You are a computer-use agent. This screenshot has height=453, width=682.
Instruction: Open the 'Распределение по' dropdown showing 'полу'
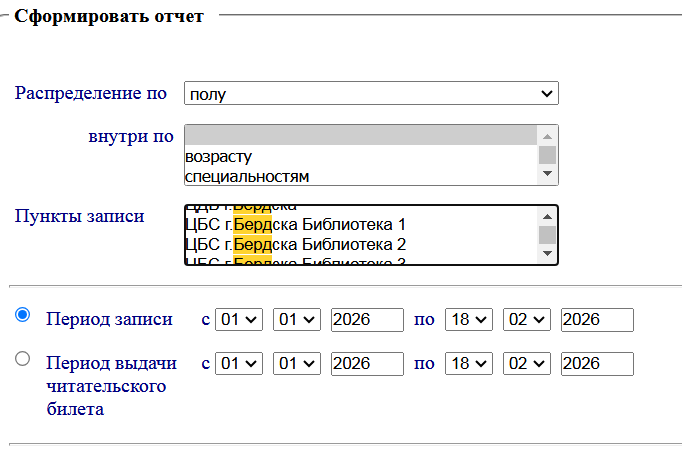370,93
